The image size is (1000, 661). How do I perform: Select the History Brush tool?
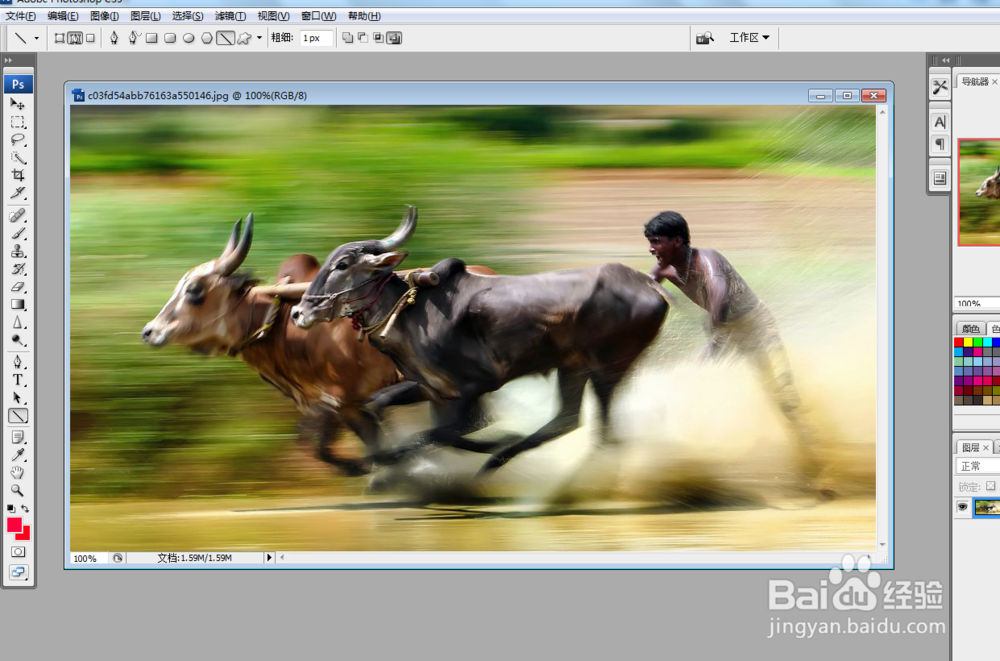click(x=18, y=269)
